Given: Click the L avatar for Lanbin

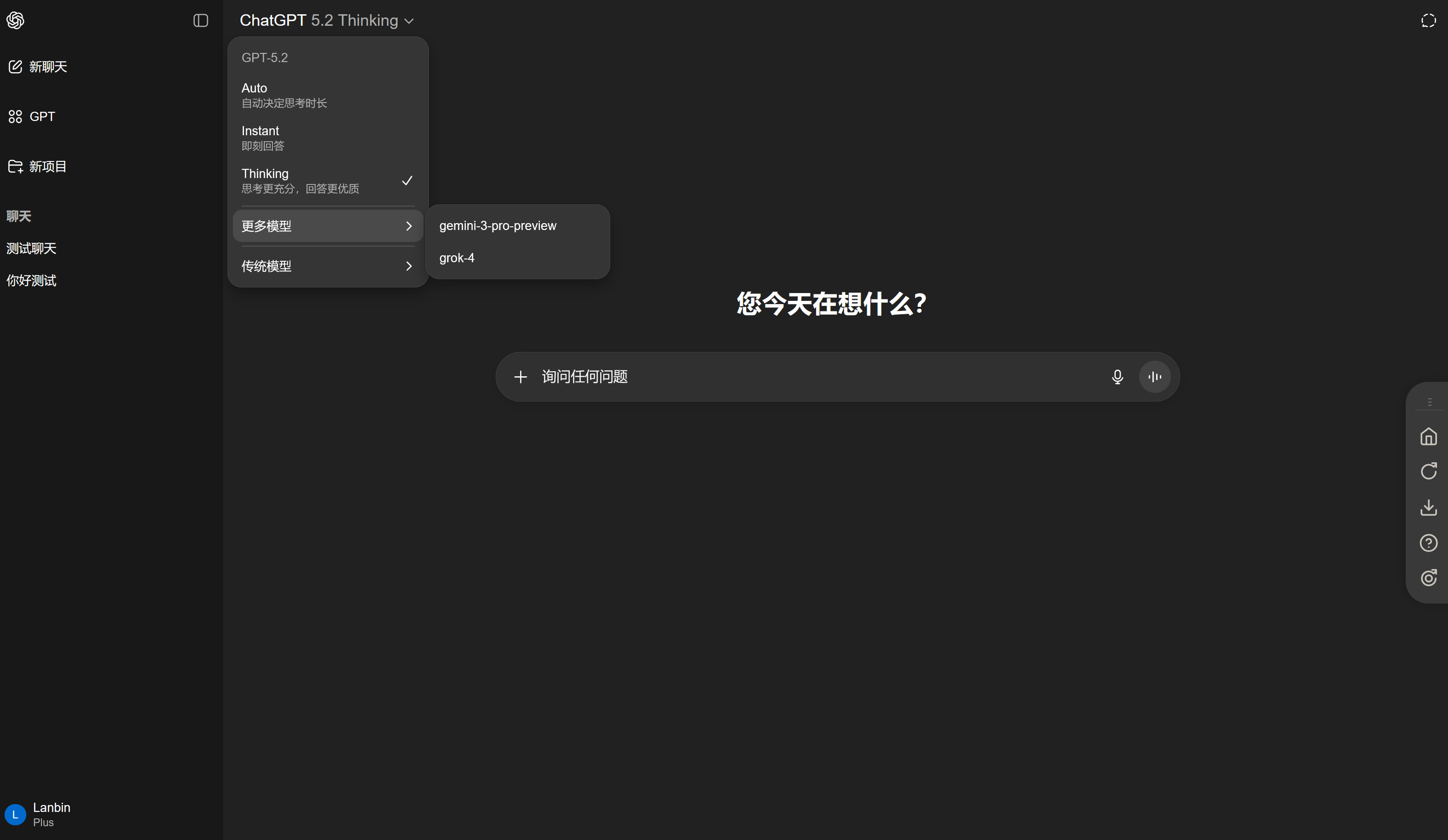Looking at the screenshot, I should click(16, 814).
